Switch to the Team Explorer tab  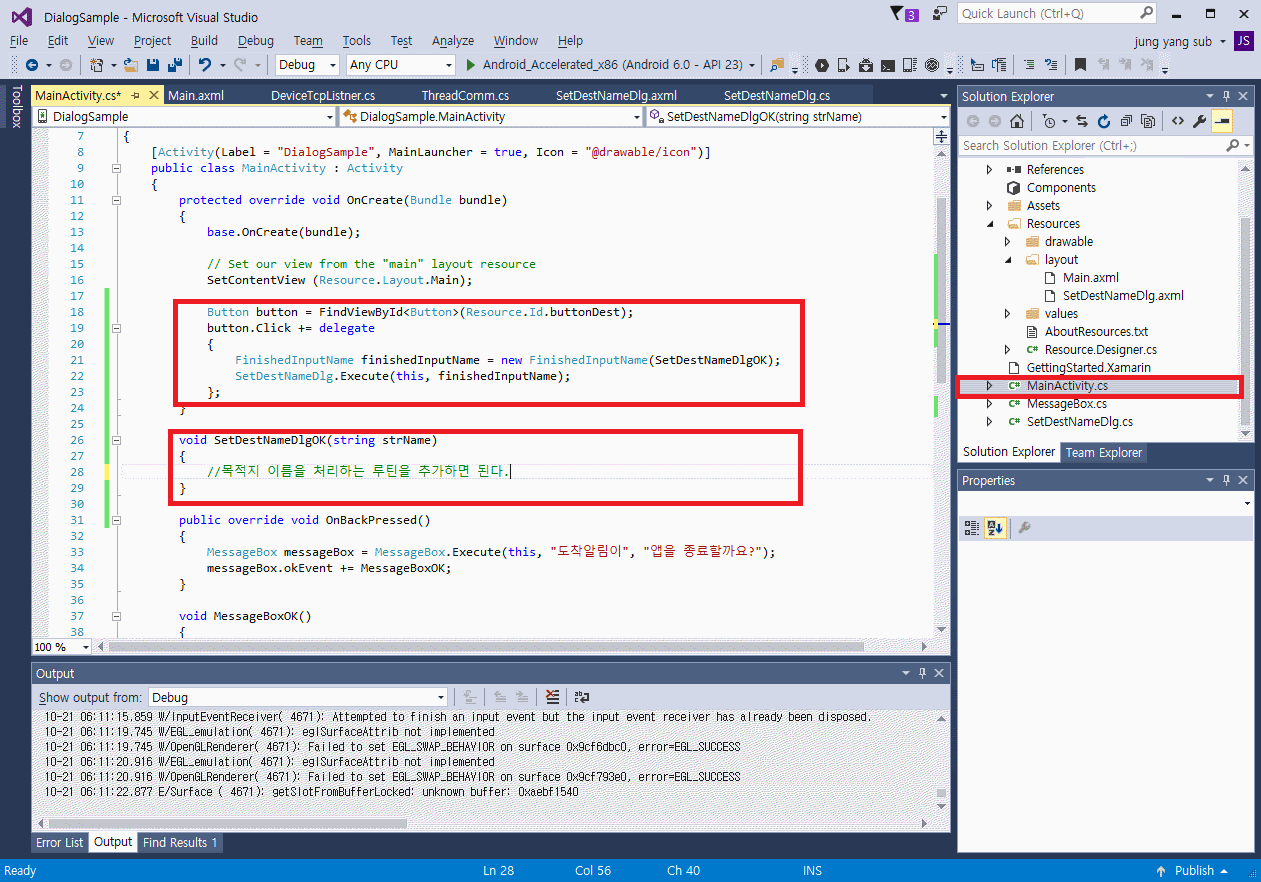point(1103,452)
